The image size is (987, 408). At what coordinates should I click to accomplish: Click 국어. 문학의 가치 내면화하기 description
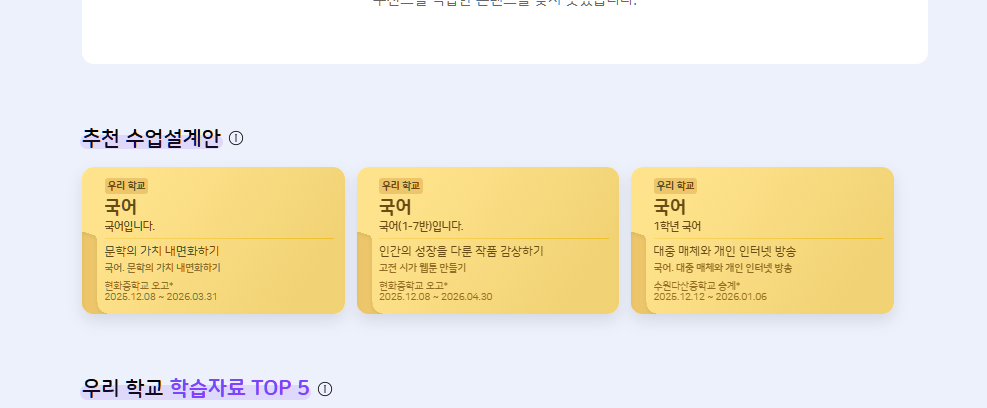162,268
